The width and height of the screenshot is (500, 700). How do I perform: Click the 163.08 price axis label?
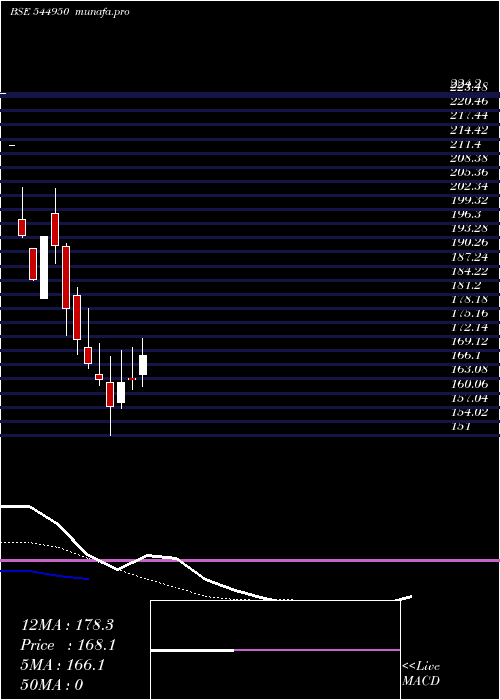tap(469, 370)
